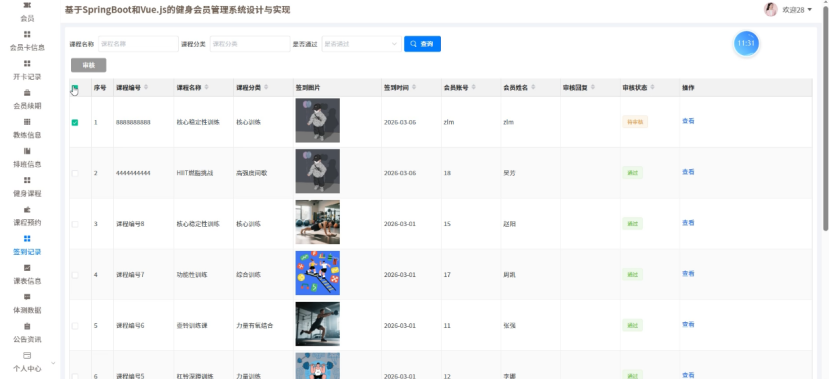Check the checkbox for row 4 课程编号7
This screenshot has width=829, height=379.
[x=75, y=275]
